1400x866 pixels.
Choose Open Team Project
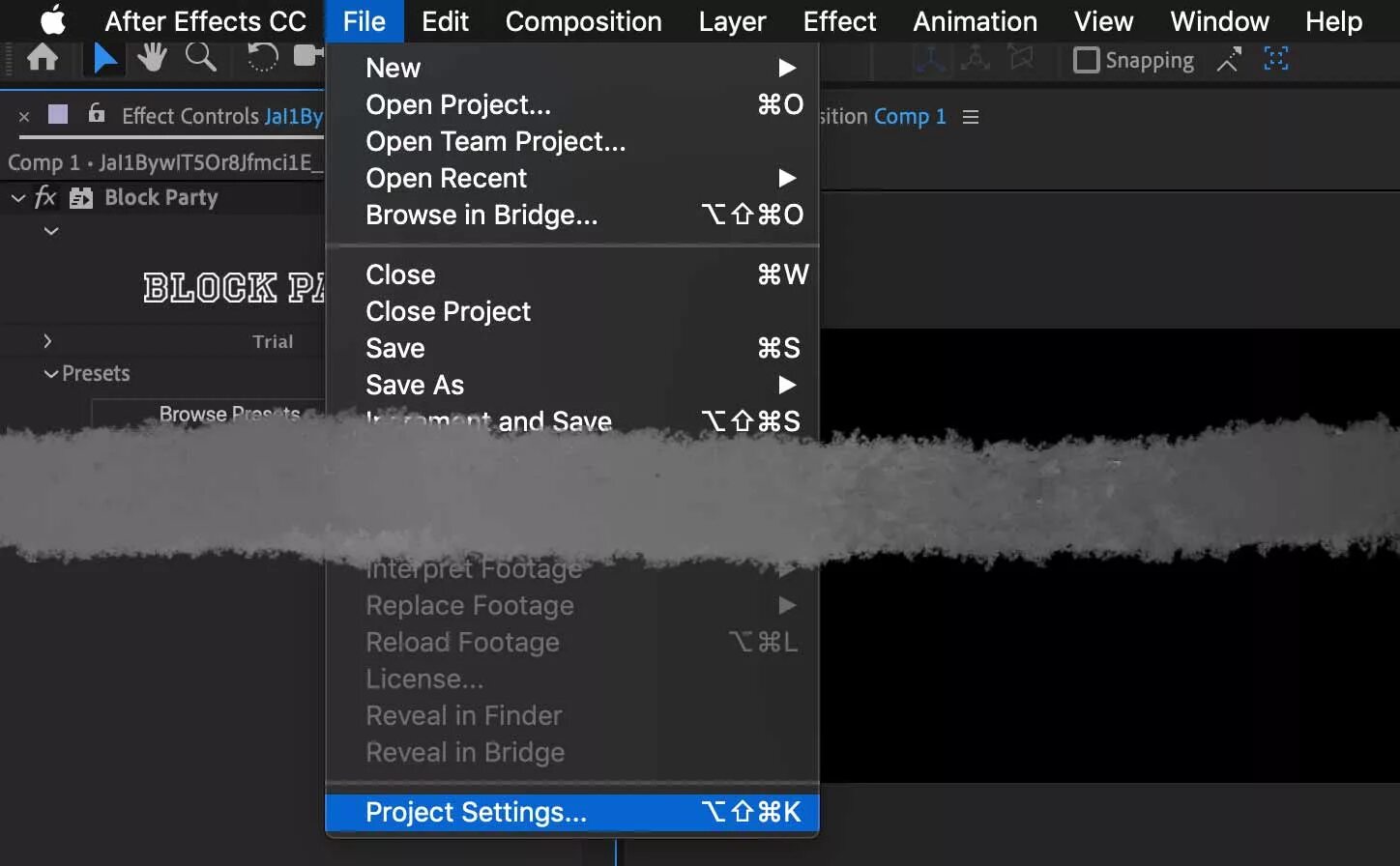(572, 141)
